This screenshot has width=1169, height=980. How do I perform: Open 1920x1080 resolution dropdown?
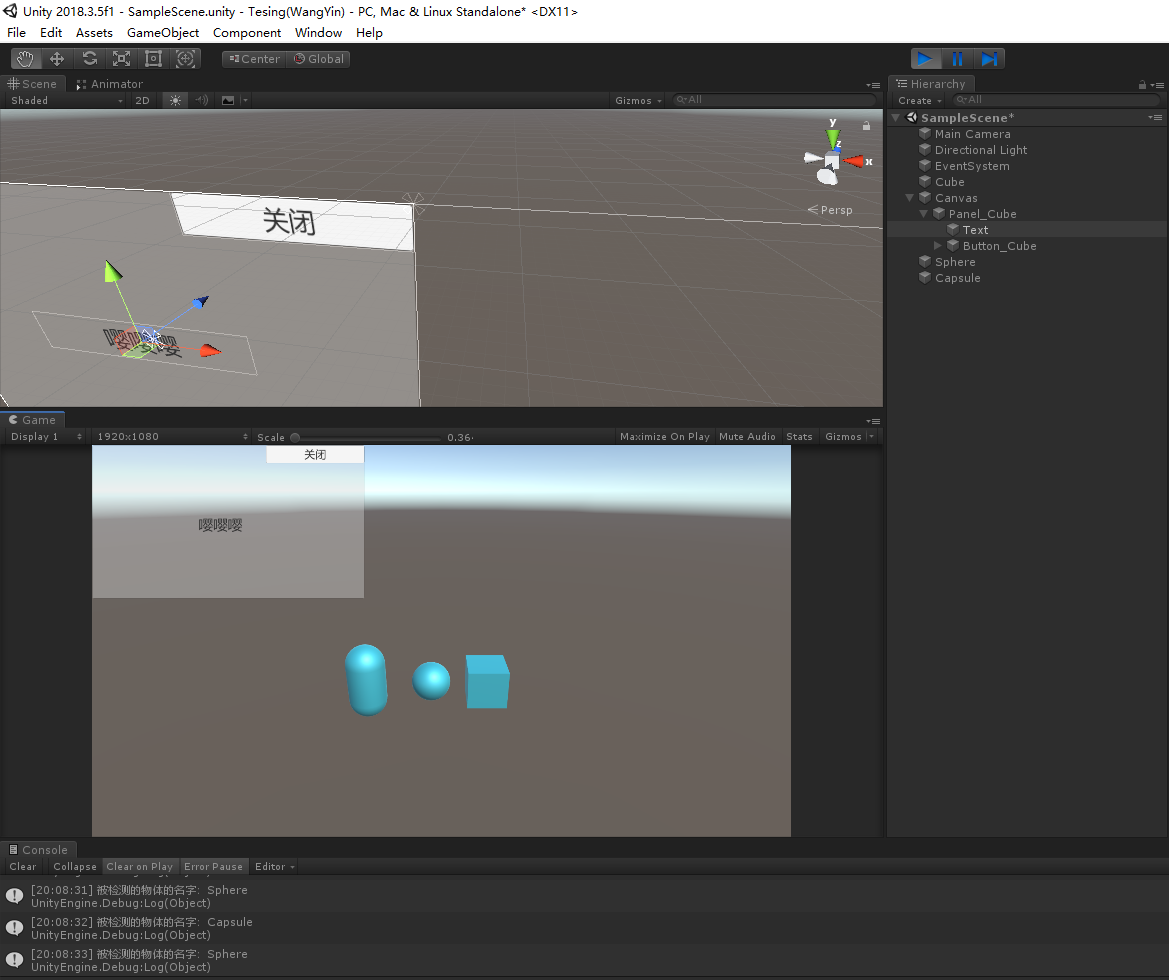172,436
